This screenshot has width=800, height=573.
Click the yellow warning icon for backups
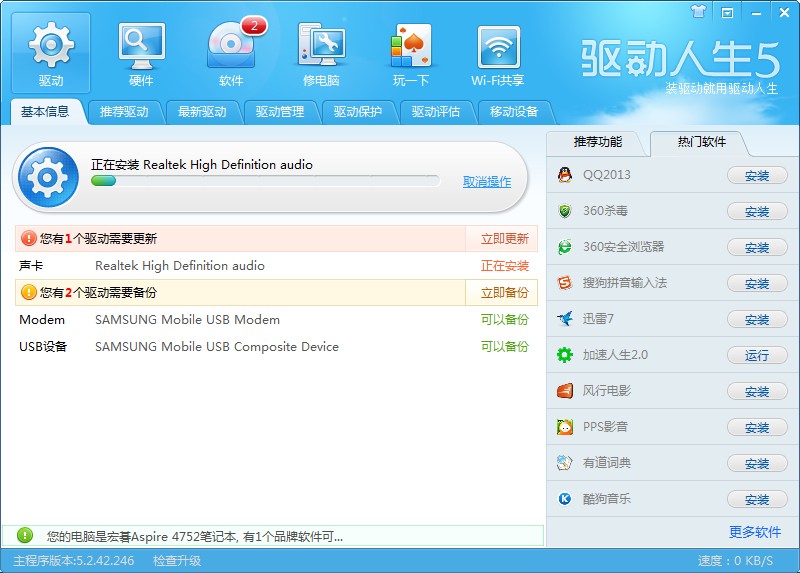29,292
